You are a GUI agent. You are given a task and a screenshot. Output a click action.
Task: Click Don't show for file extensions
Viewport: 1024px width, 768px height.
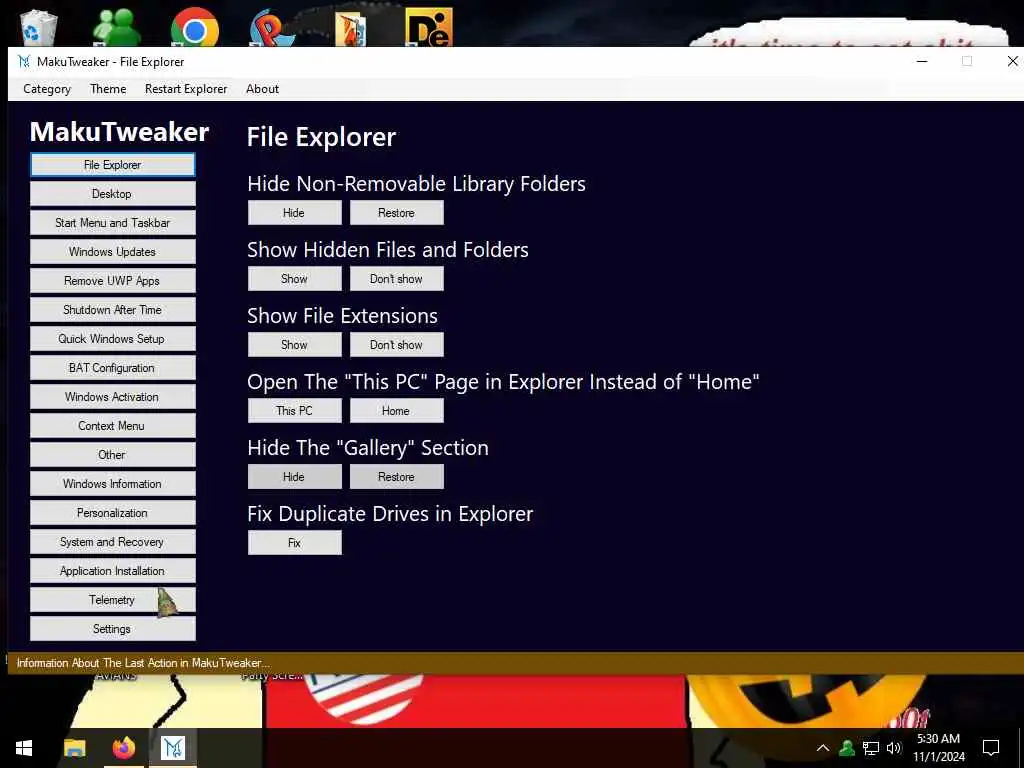pyautogui.click(x=396, y=345)
